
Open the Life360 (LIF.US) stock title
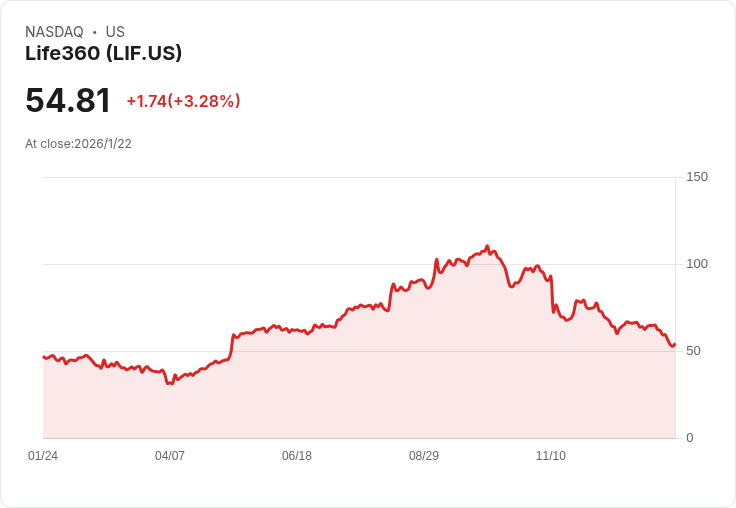104,54
